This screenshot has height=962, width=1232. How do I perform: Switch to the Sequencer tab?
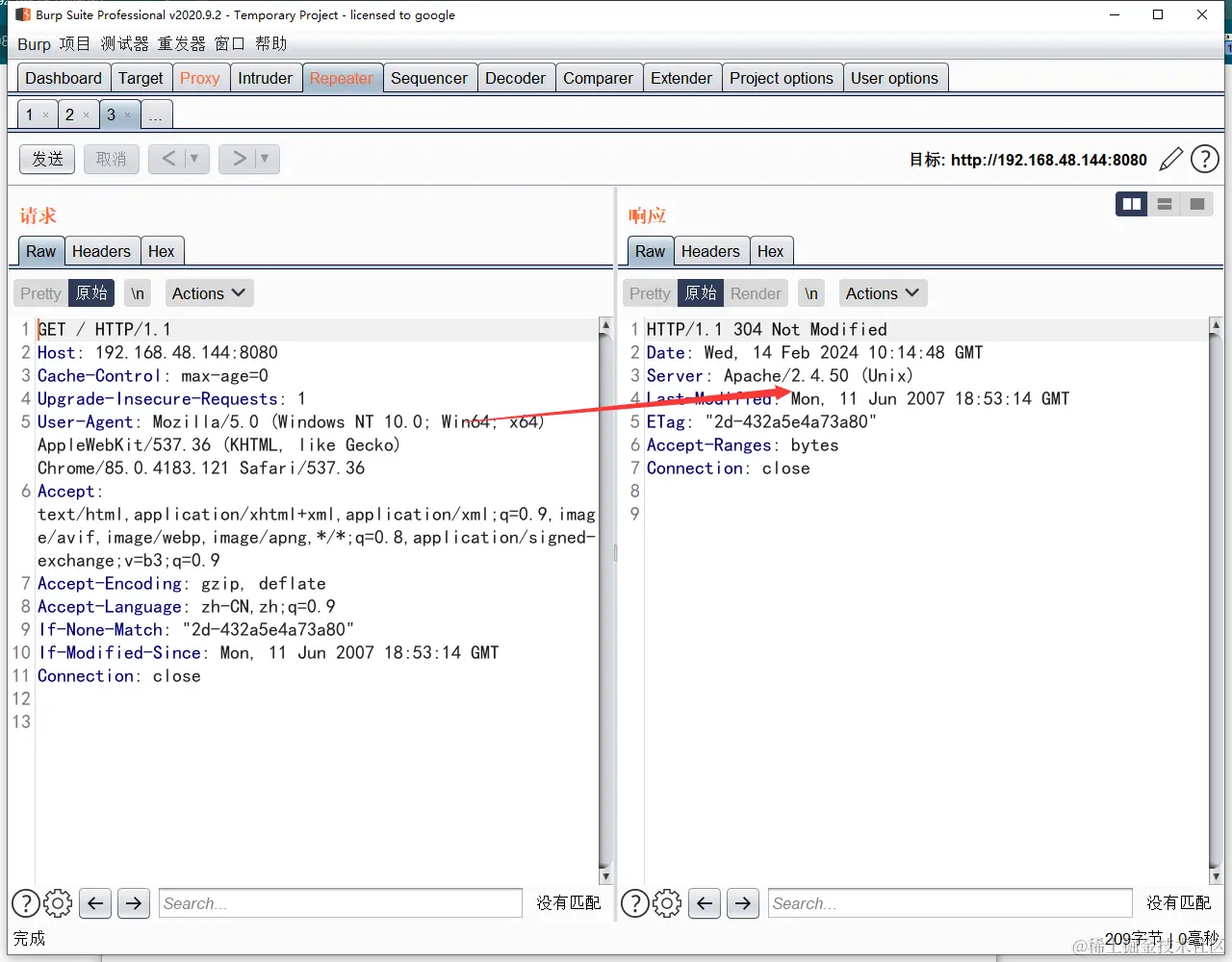pyautogui.click(x=429, y=78)
